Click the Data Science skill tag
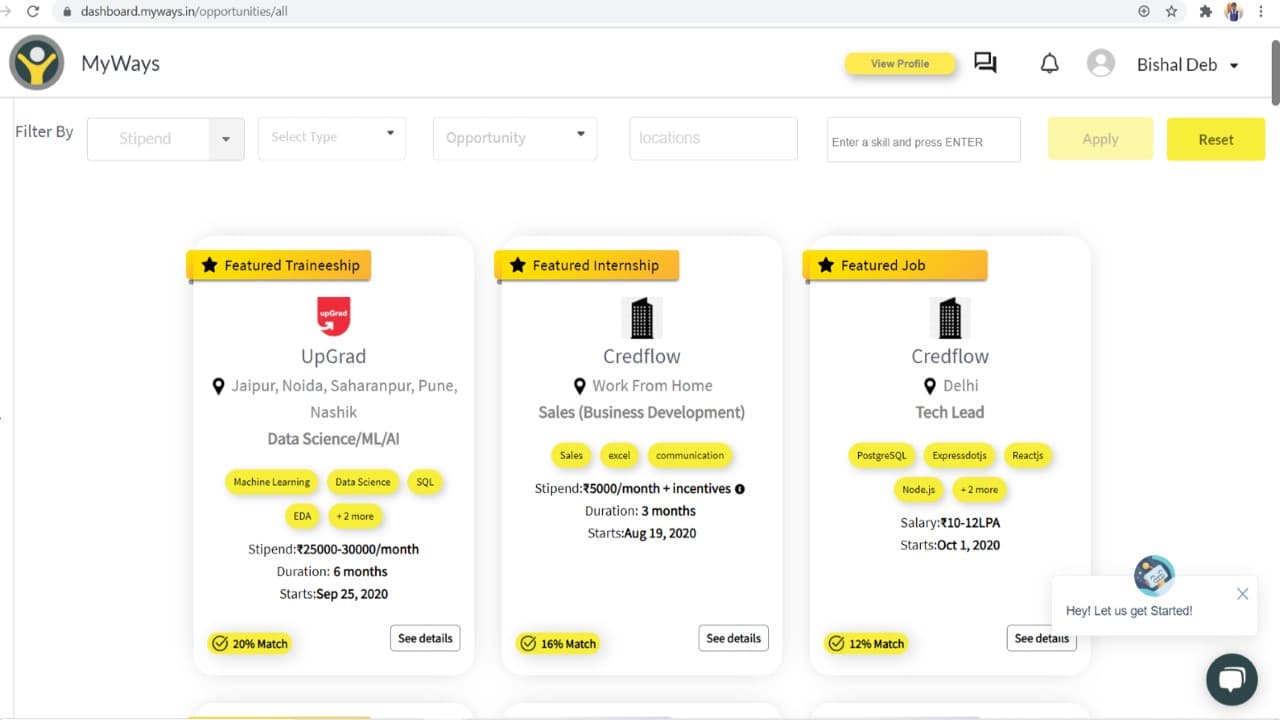1280x720 pixels. click(363, 482)
